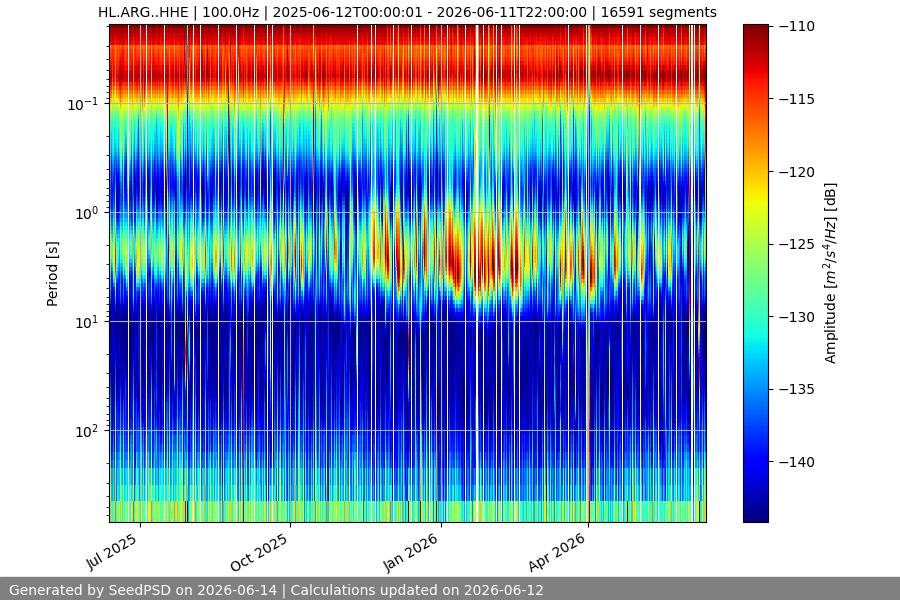Click the −120 colorbar tick label
900x600 pixels.
point(797,172)
